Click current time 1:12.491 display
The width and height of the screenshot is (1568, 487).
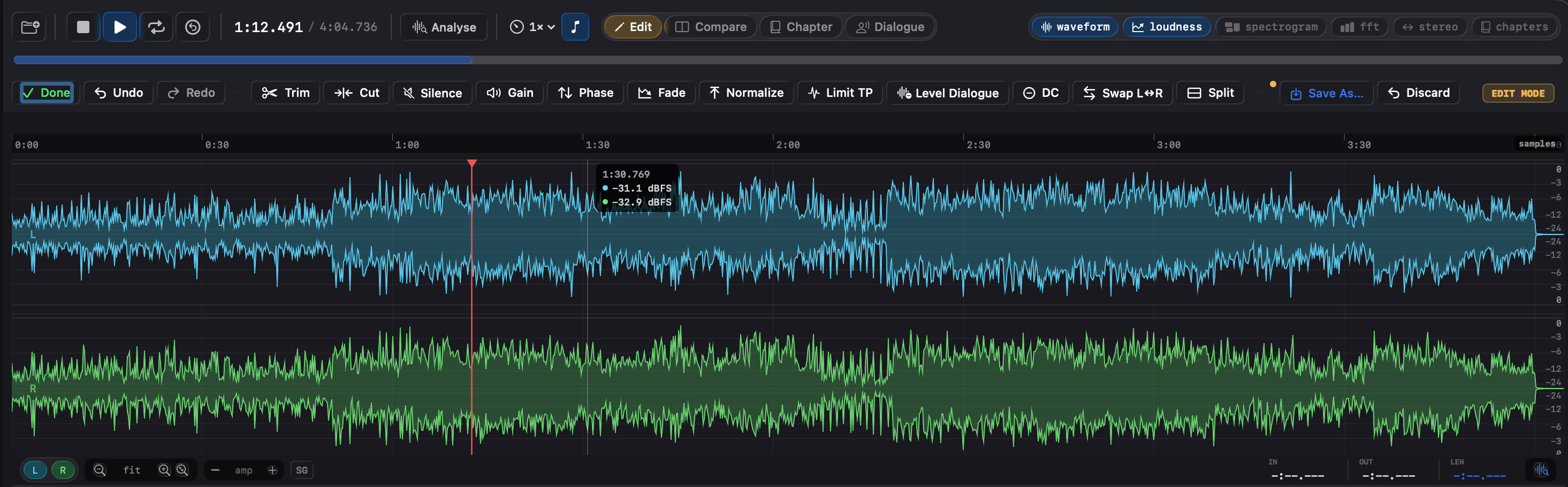click(x=269, y=27)
